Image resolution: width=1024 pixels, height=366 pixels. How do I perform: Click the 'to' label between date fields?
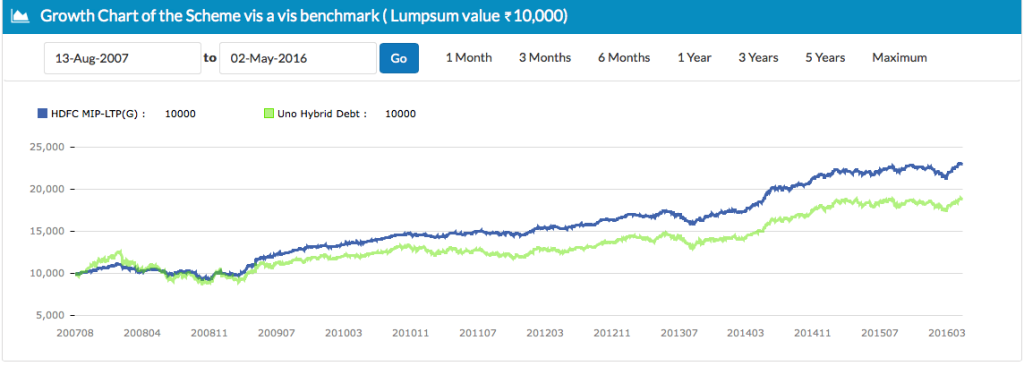pyautogui.click(x=210, y=58)
